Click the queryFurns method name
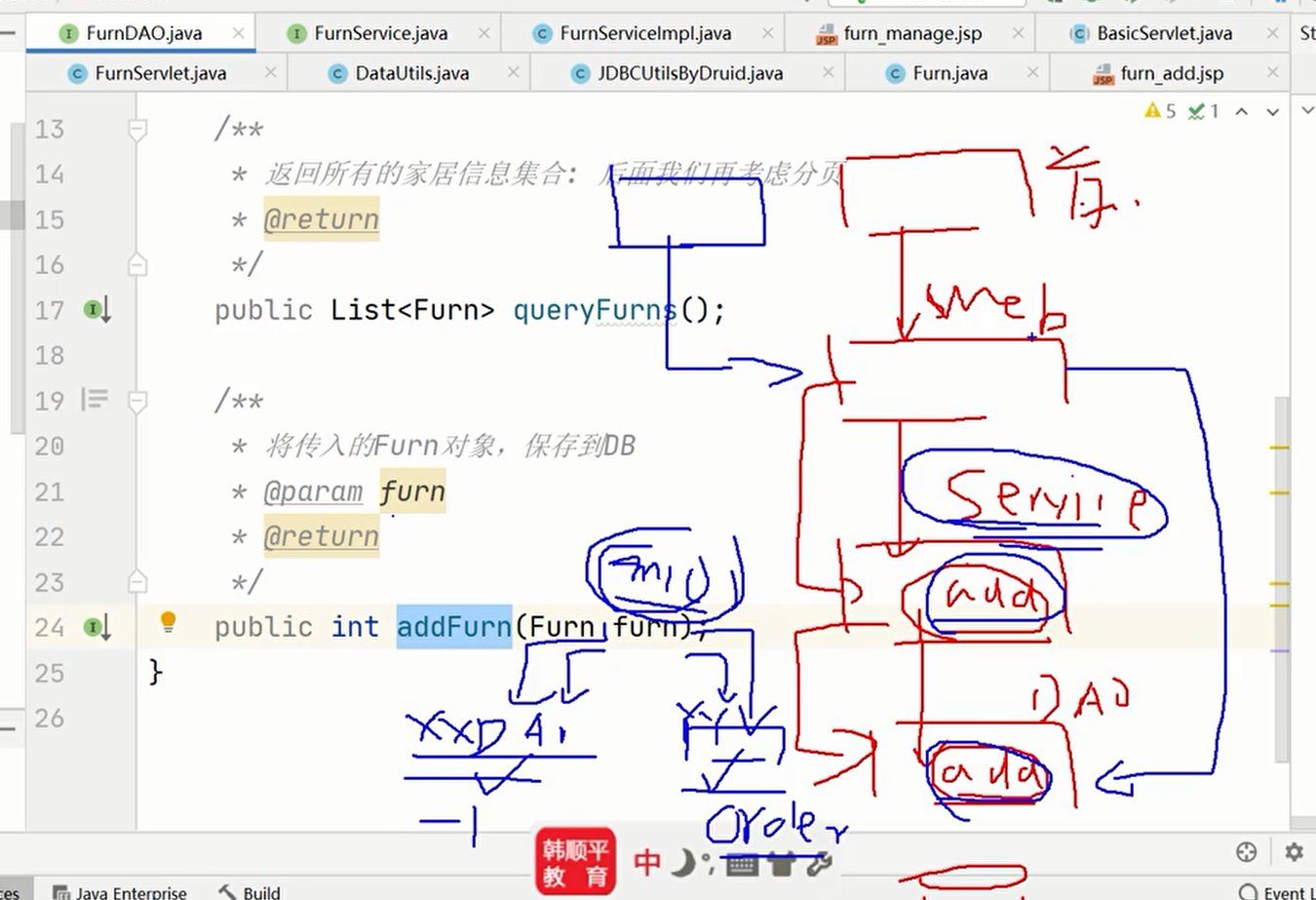 pos(595,310)
